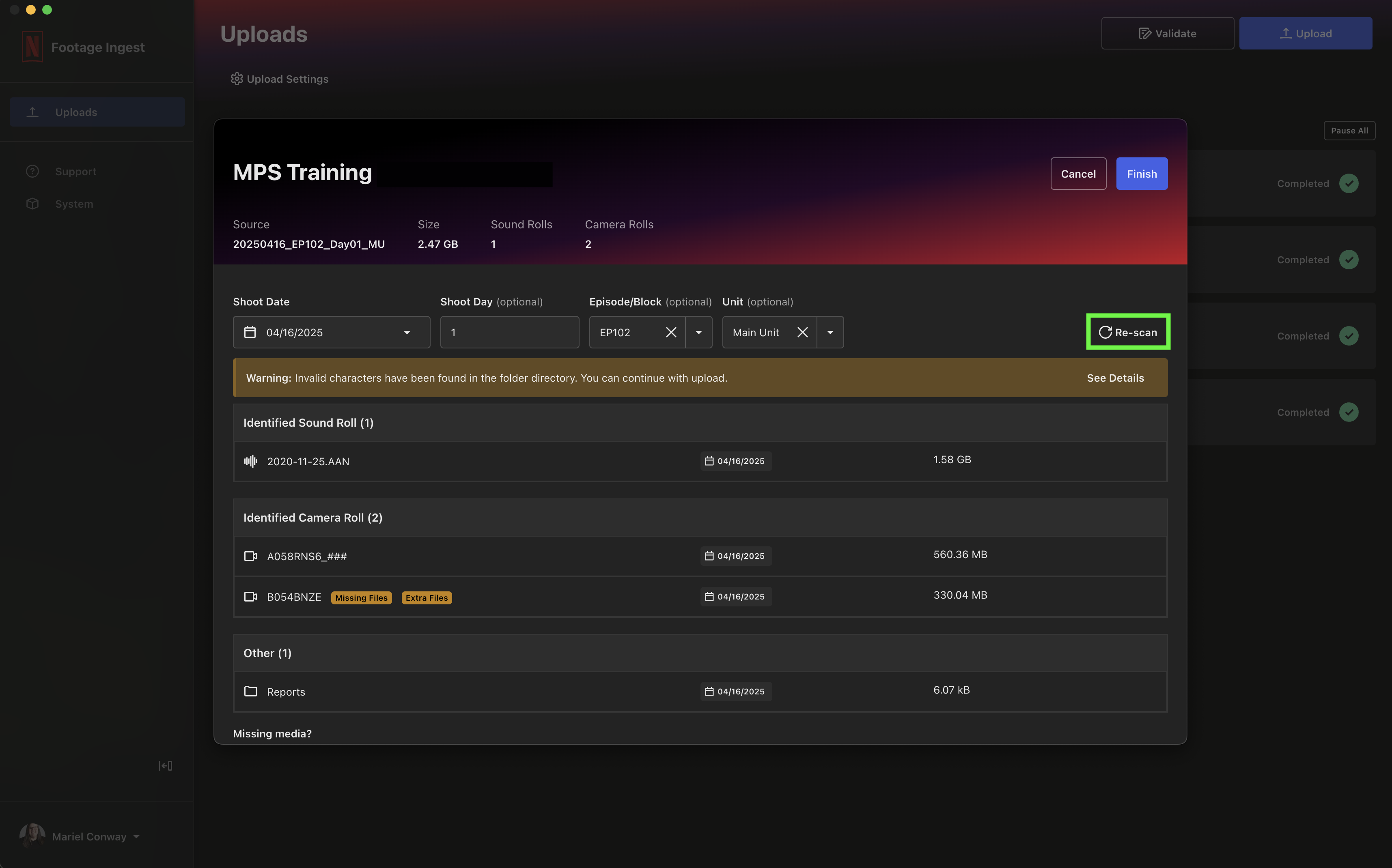Viewport: 1392px width, 868px height.
Task: Click camera icon of A058RNS6_###
Action: [x=251, y=556]
